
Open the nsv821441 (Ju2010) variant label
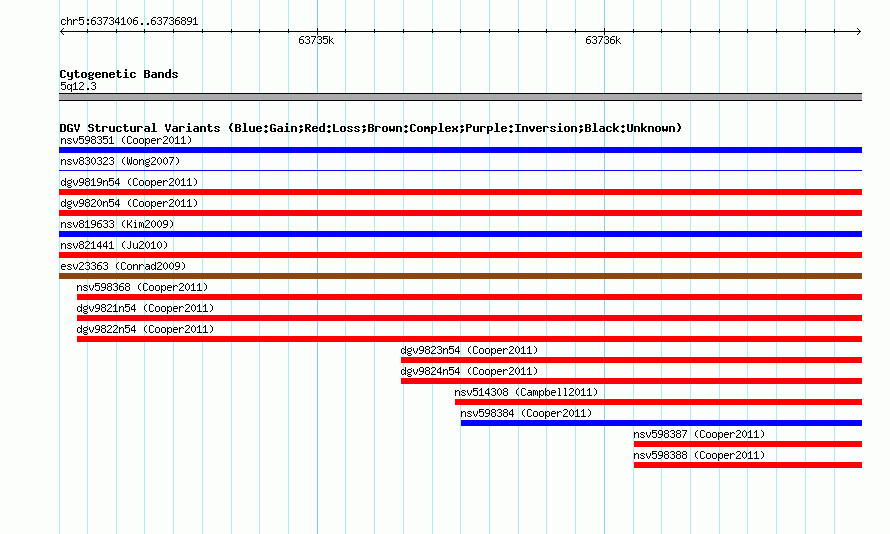coord(114,245)
